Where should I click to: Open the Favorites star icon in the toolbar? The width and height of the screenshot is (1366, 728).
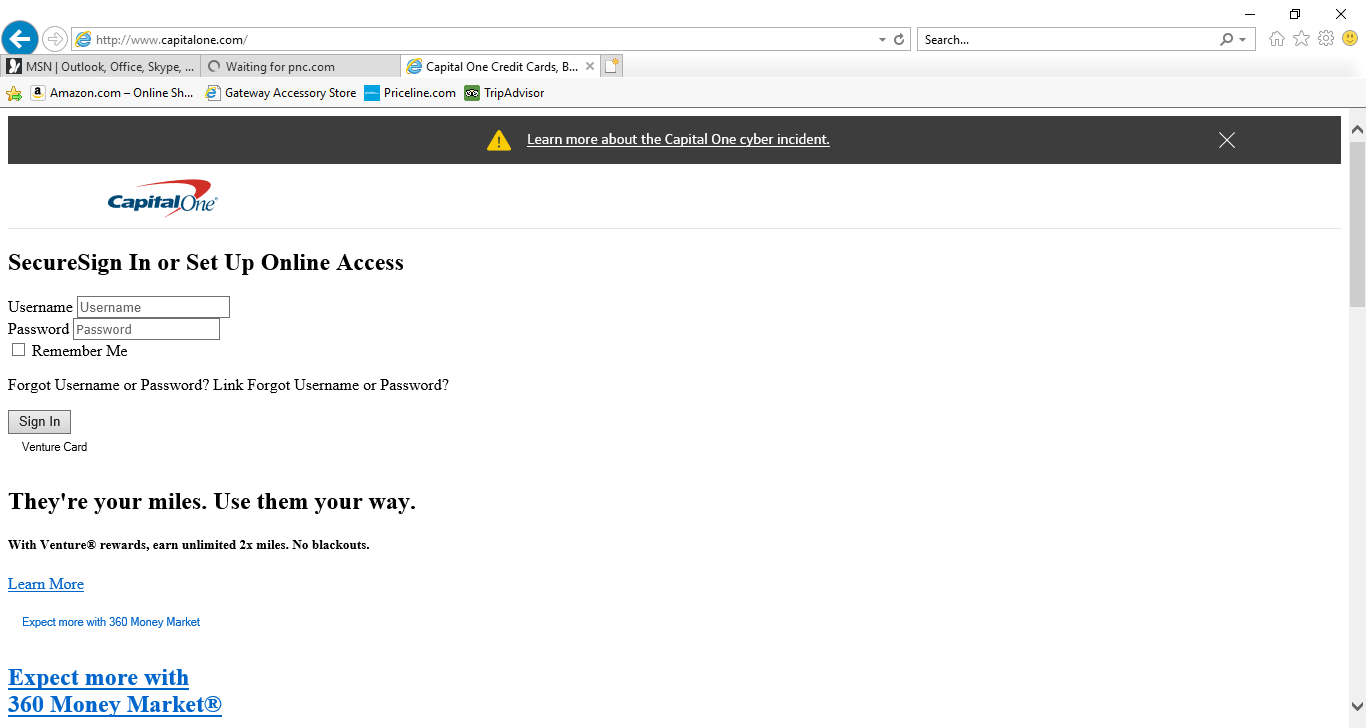click(1301, 39)
